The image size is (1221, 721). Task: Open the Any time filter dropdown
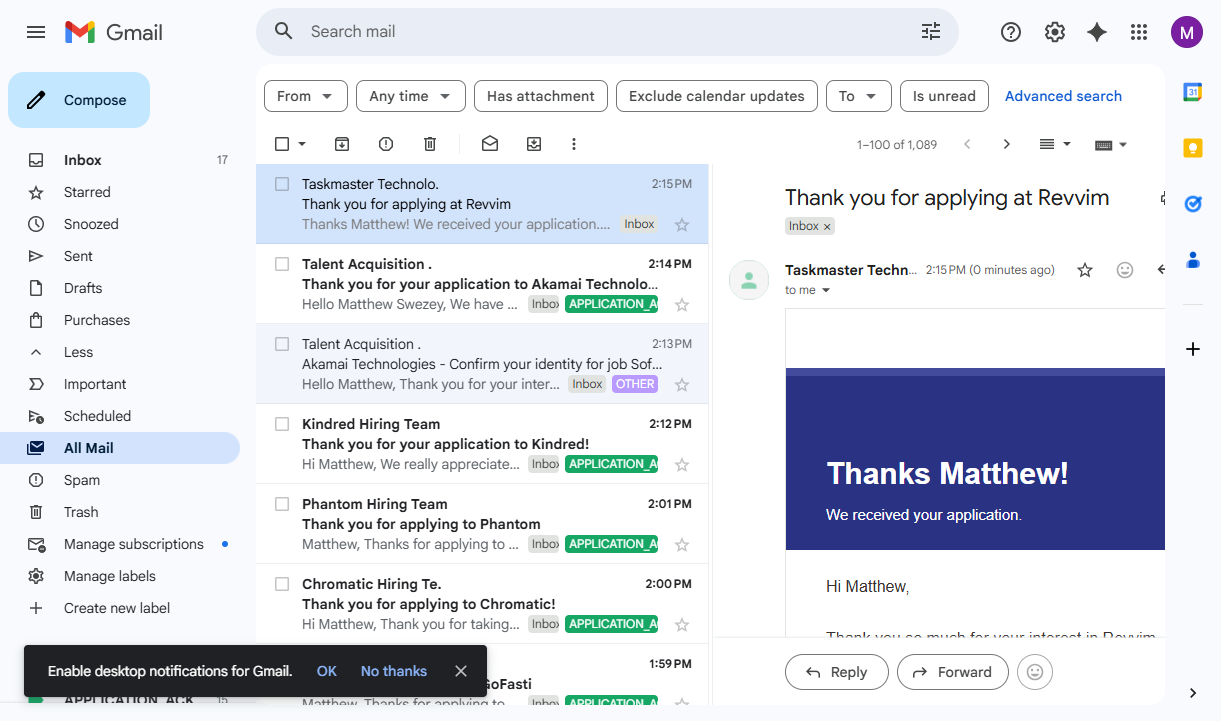coord(410,96)
